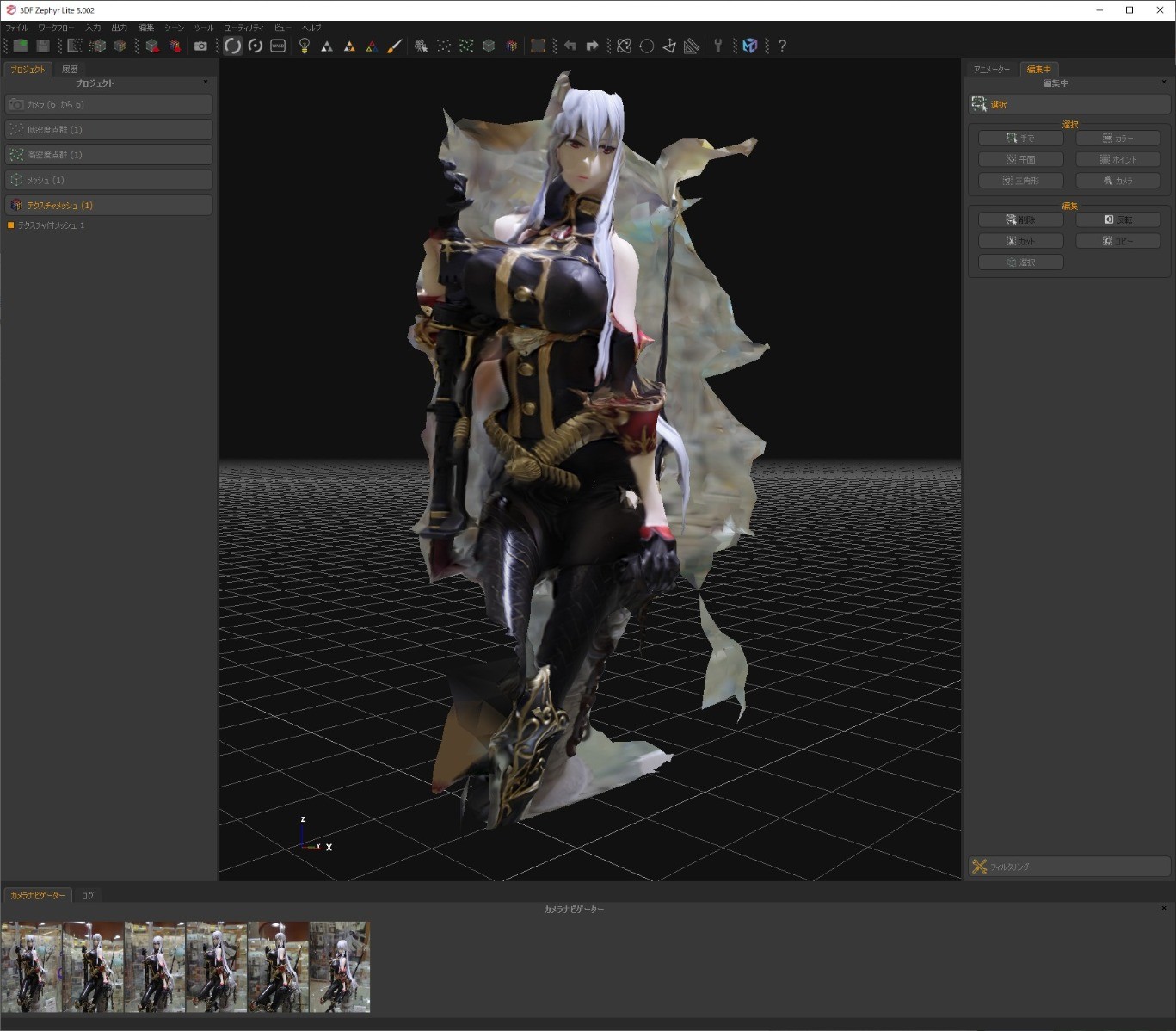Click the 反転 invert button
This screenshot has width=1176, height=1031.
(1118, 219)
